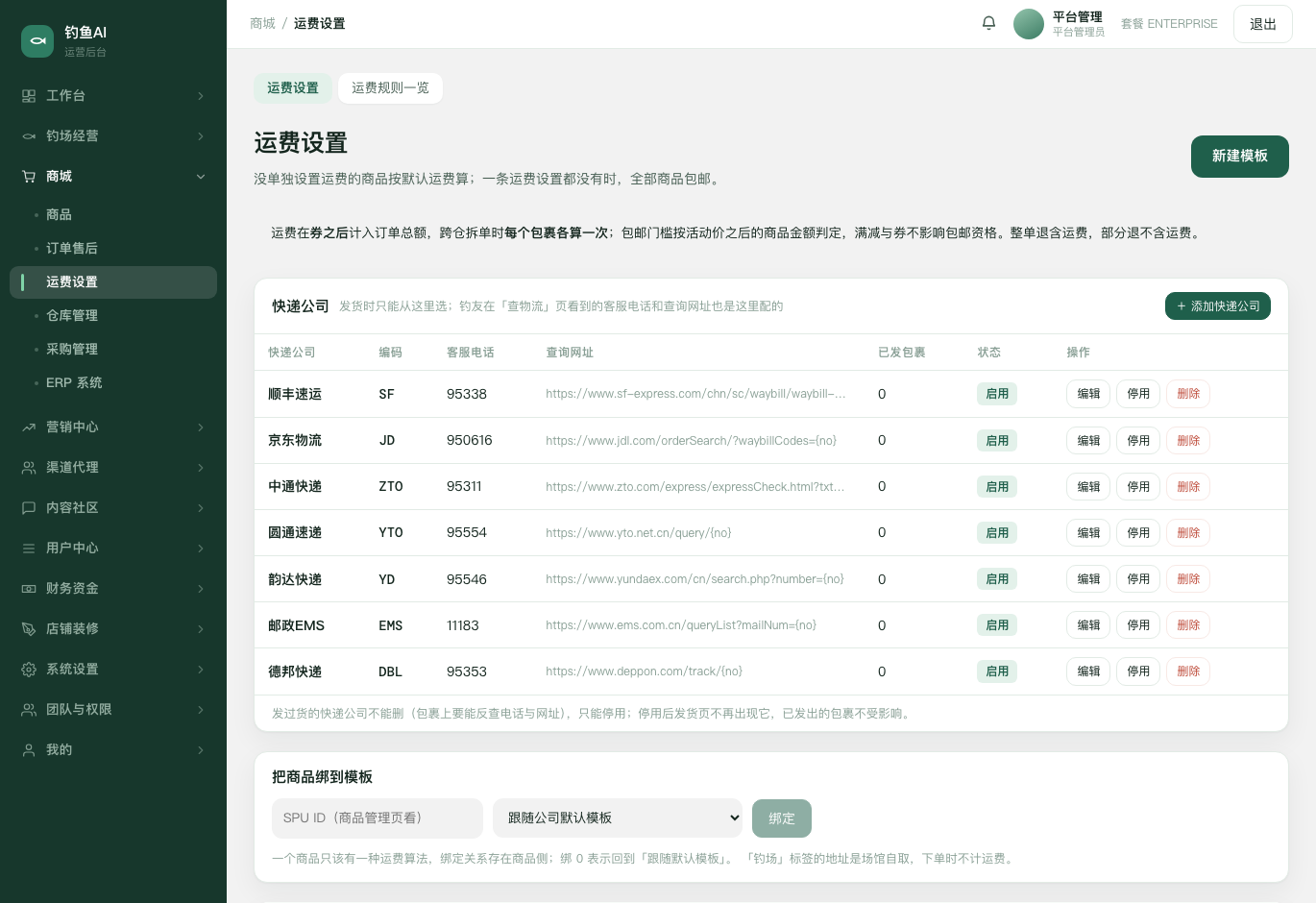This screenshot has height=903, width=1316.
Task: Click the 我的 person icon
Action: [29, 750]
